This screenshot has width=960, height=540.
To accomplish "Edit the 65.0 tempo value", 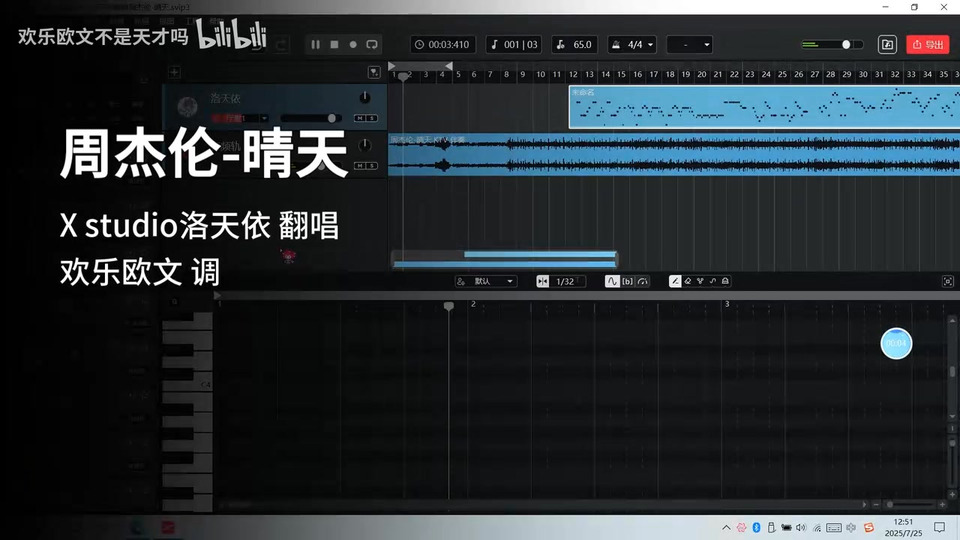I will [x=574, y=45].
